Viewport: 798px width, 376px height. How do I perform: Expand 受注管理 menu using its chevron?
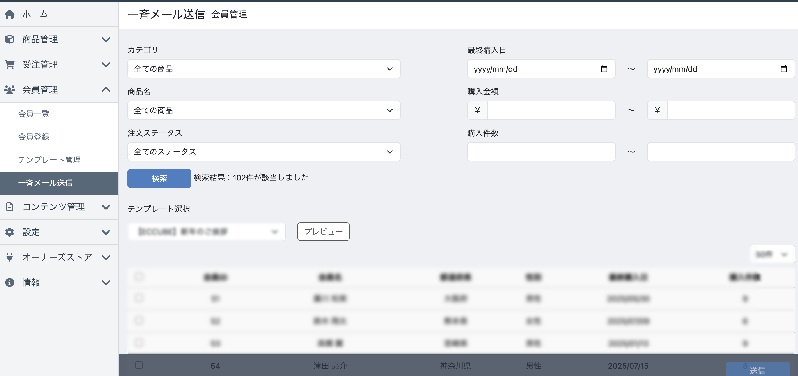106,65
